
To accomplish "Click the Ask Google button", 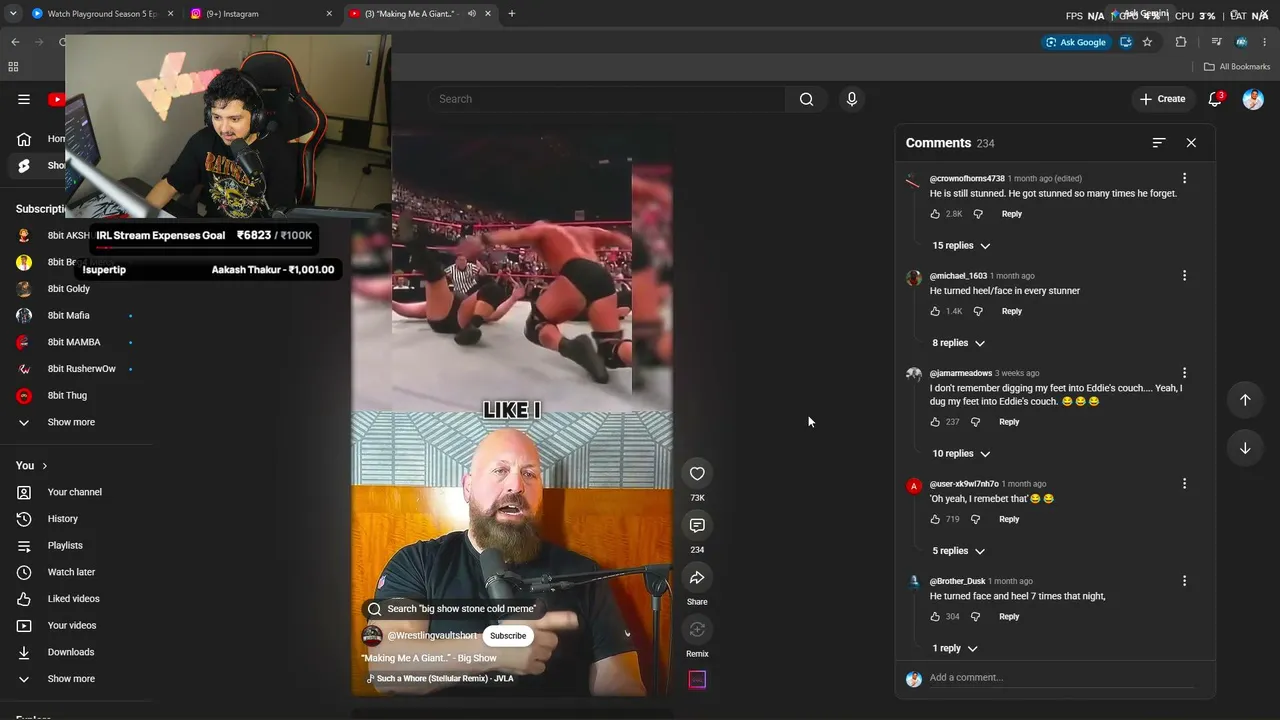I will [x=1076, y=42].
